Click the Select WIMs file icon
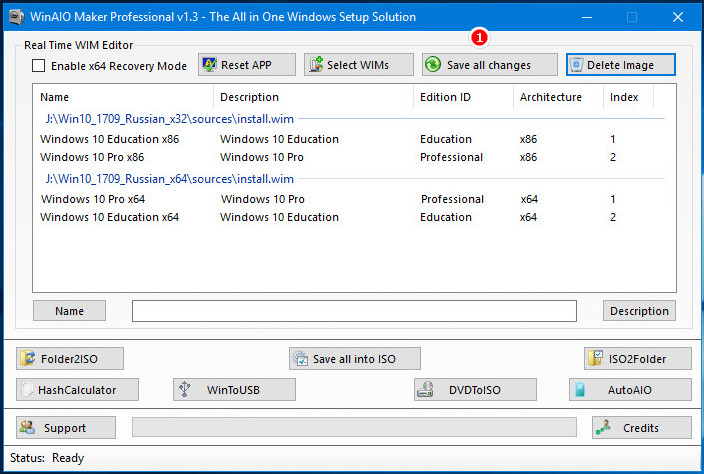This screenshot has width=704, height=474. (x=316, y=65)
